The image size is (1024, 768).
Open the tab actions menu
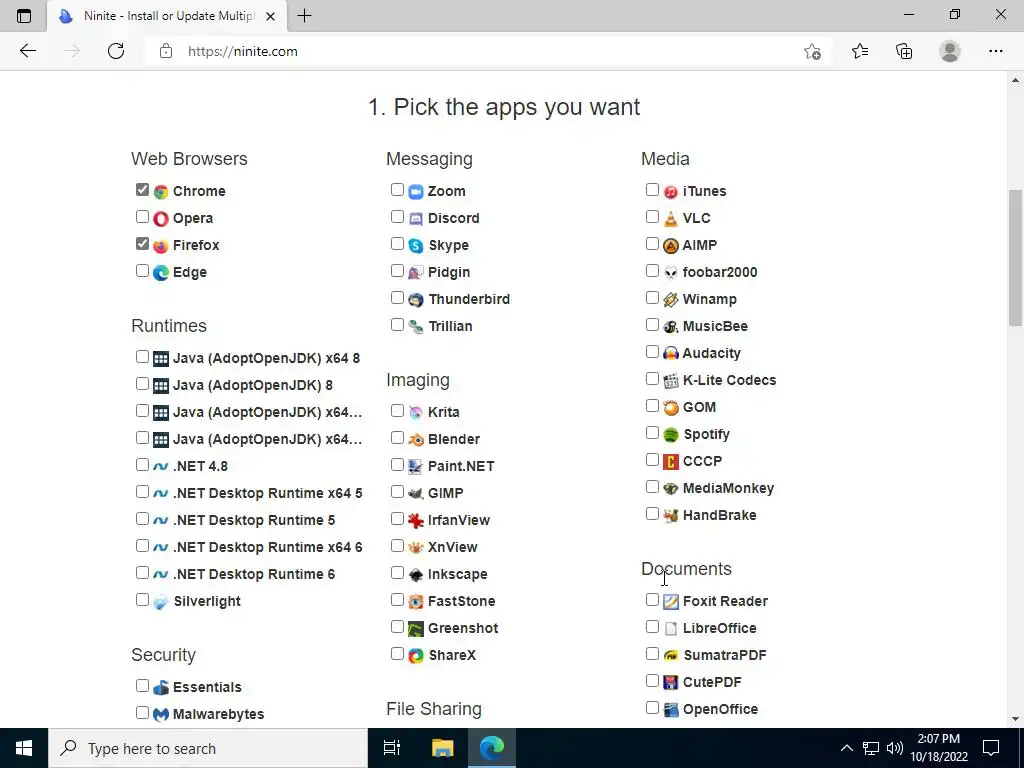24,16
